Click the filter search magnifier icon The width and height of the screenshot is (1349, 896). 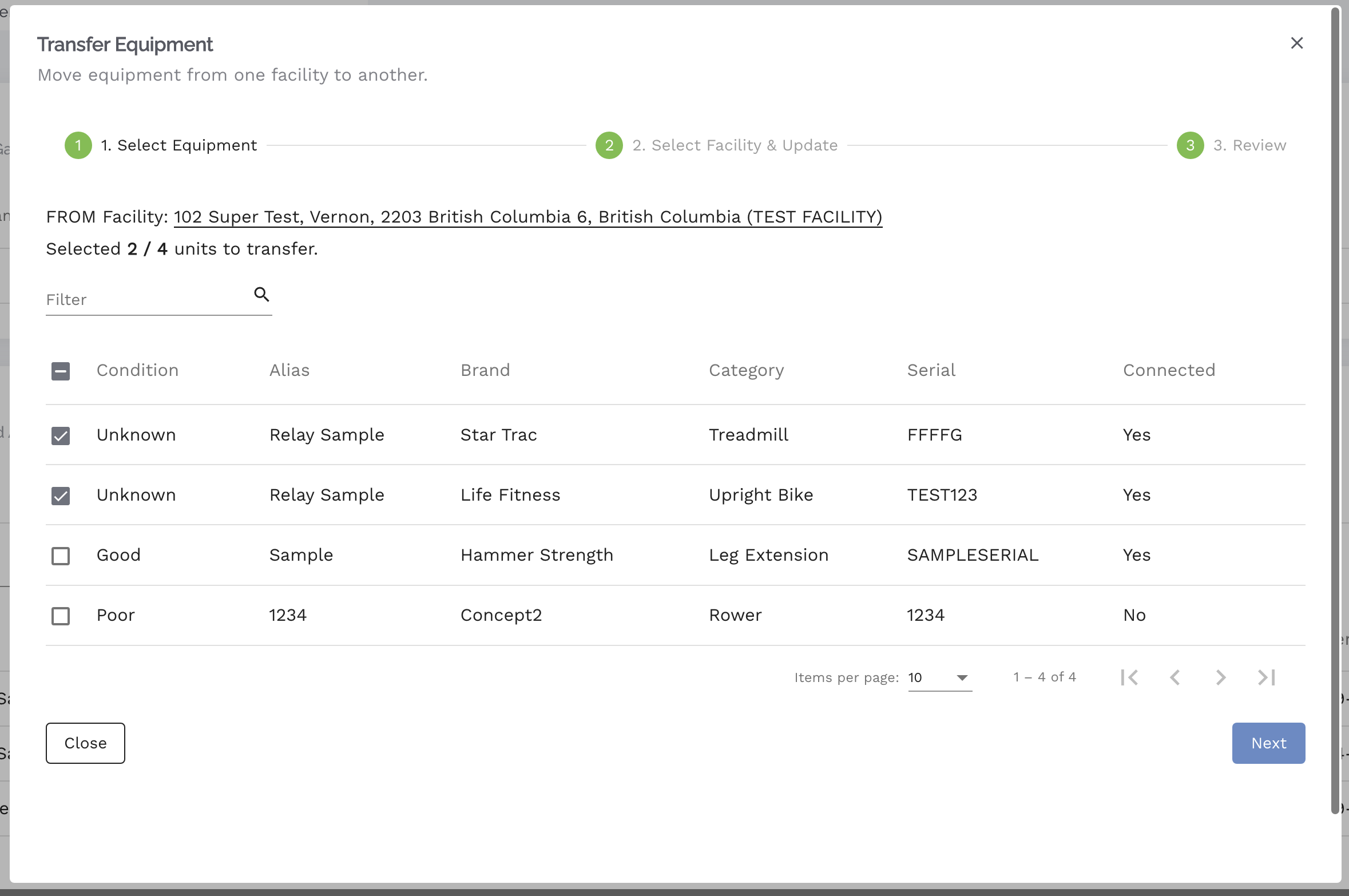pos(261,294)
